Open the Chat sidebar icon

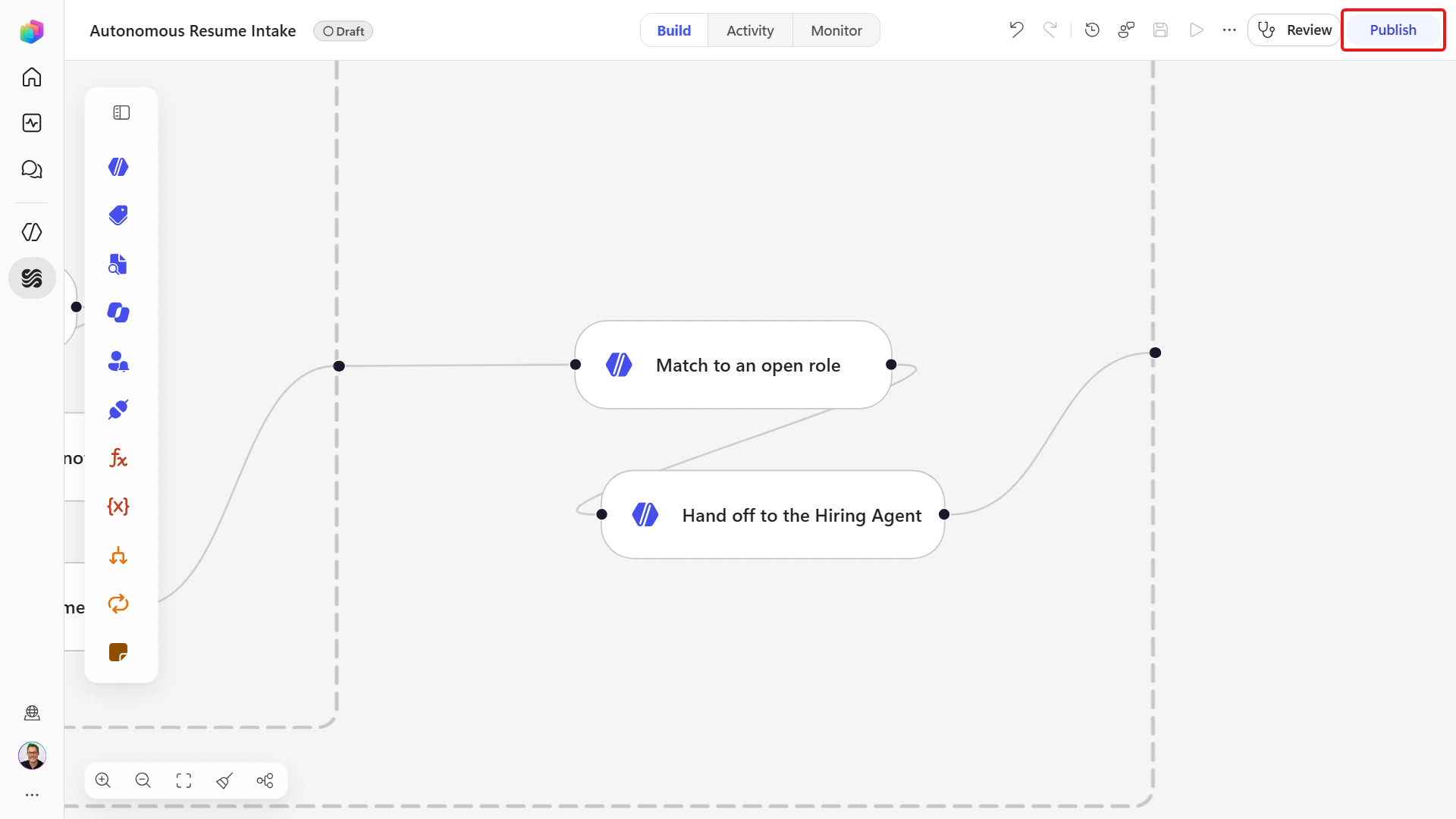[32, 169]
